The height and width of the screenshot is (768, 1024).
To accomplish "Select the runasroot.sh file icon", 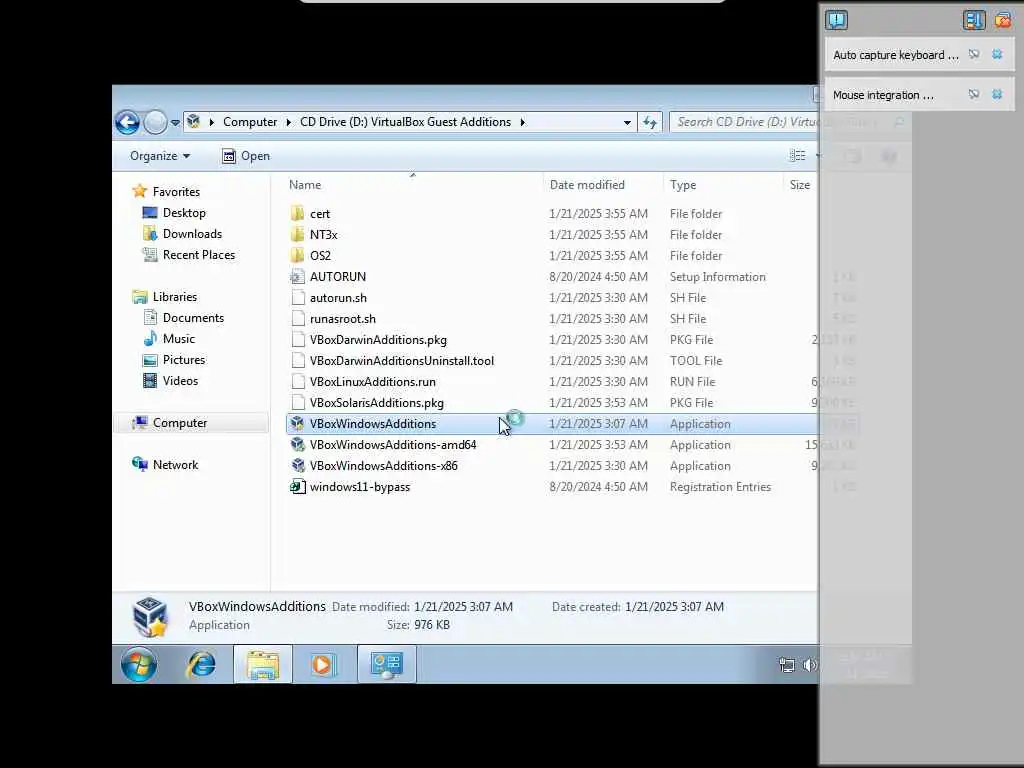I will pos(298,319).
